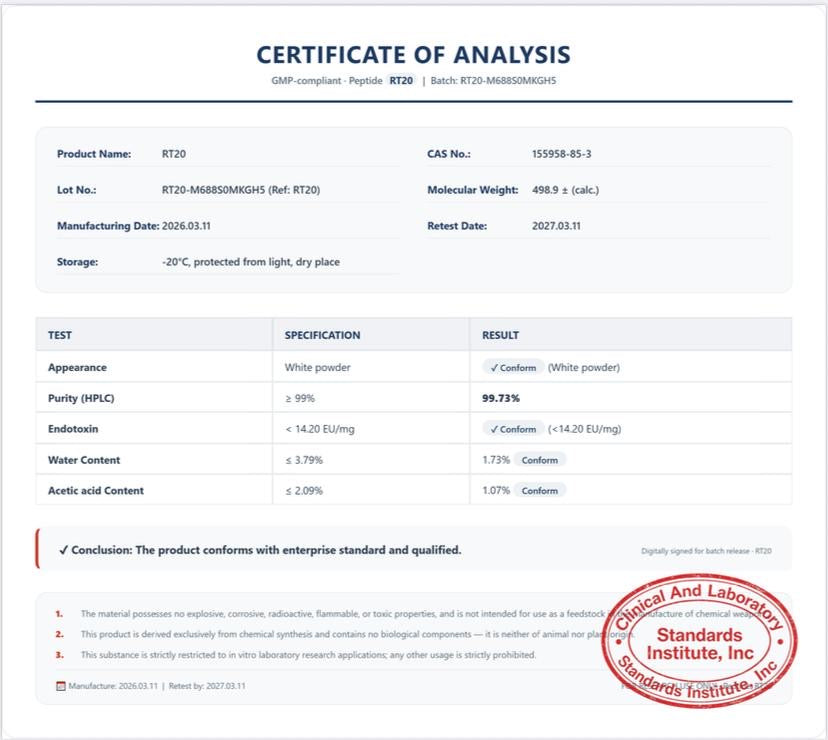
Task: Click the Certificate of Analysis title
Action: point(413,55)
